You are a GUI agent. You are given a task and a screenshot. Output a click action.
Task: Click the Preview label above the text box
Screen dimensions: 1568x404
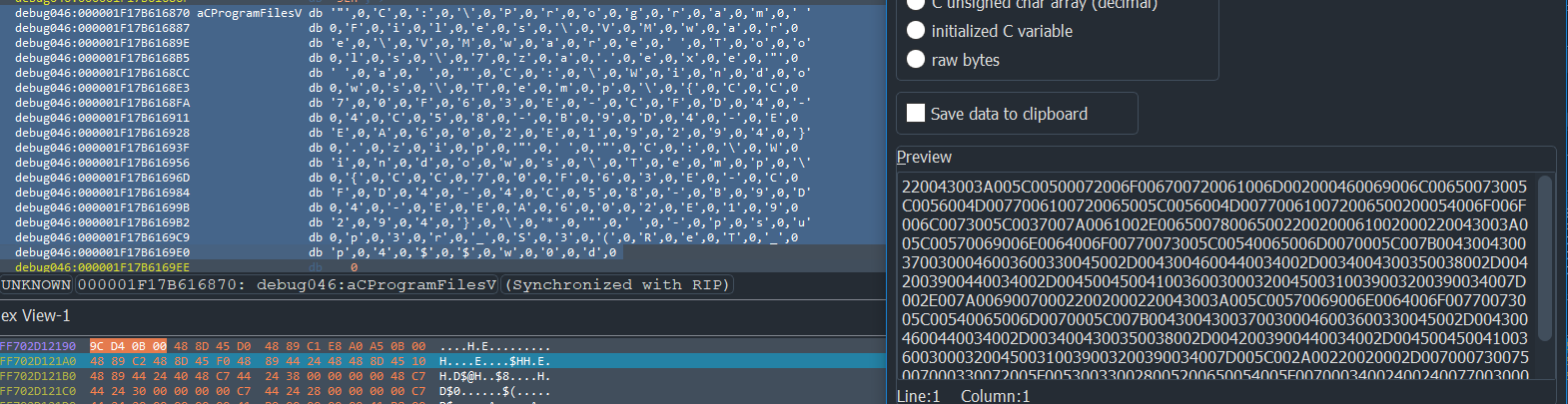(x=924, y=157)
